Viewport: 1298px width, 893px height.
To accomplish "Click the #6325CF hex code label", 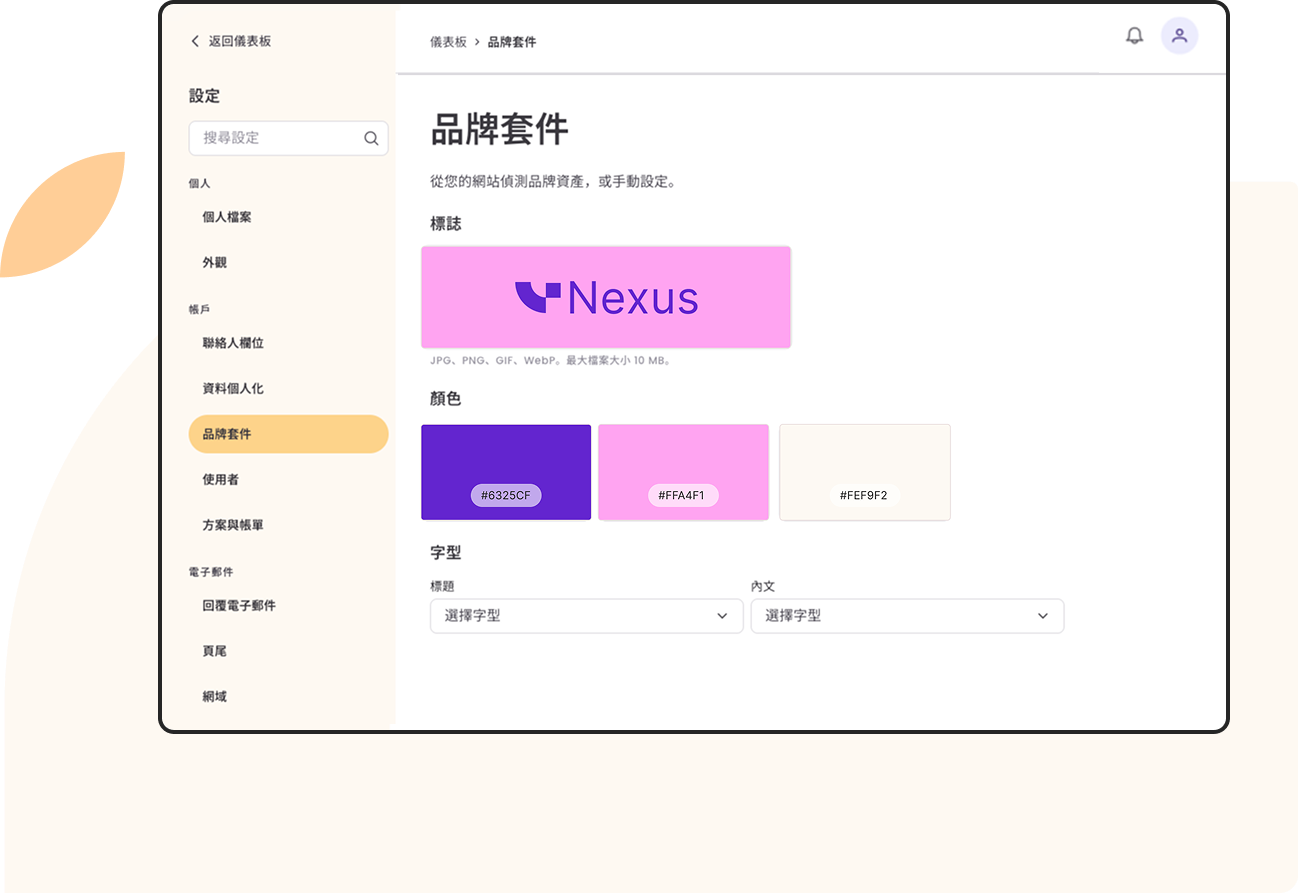I will 506,495.
